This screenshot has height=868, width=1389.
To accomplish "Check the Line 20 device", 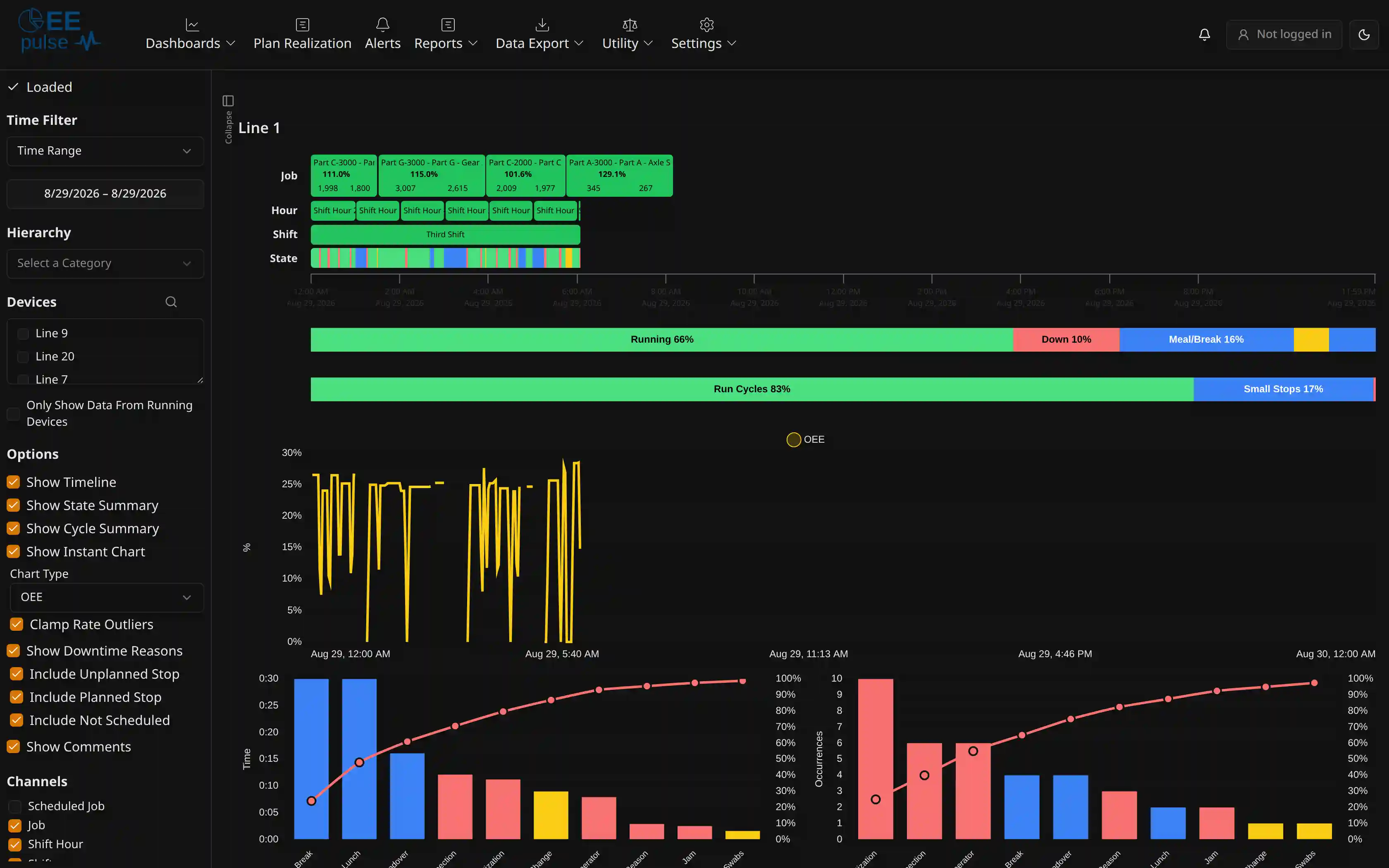I will point(23,357).
